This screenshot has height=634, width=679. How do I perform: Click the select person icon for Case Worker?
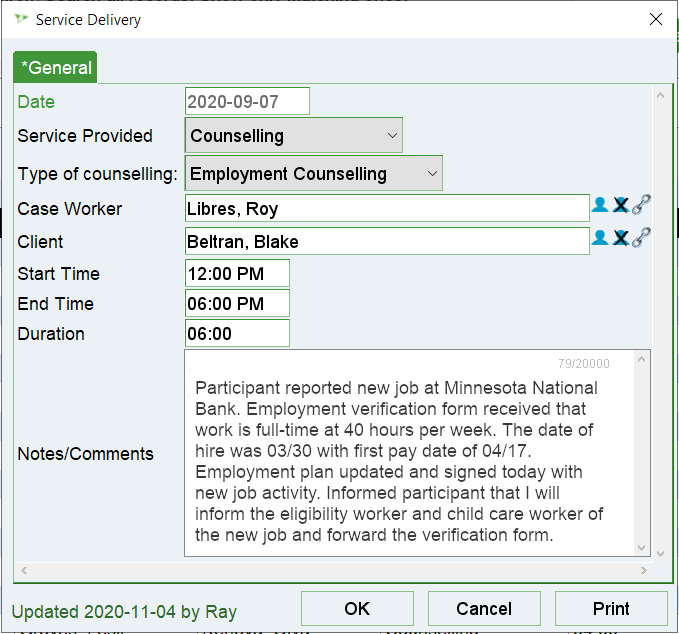(x=600, y=205)
